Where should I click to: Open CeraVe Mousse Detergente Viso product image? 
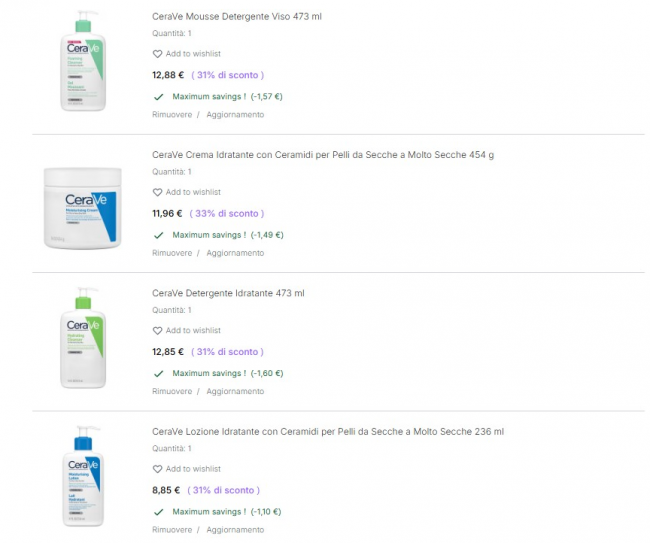pyautogui.click(x=84, y=61)
